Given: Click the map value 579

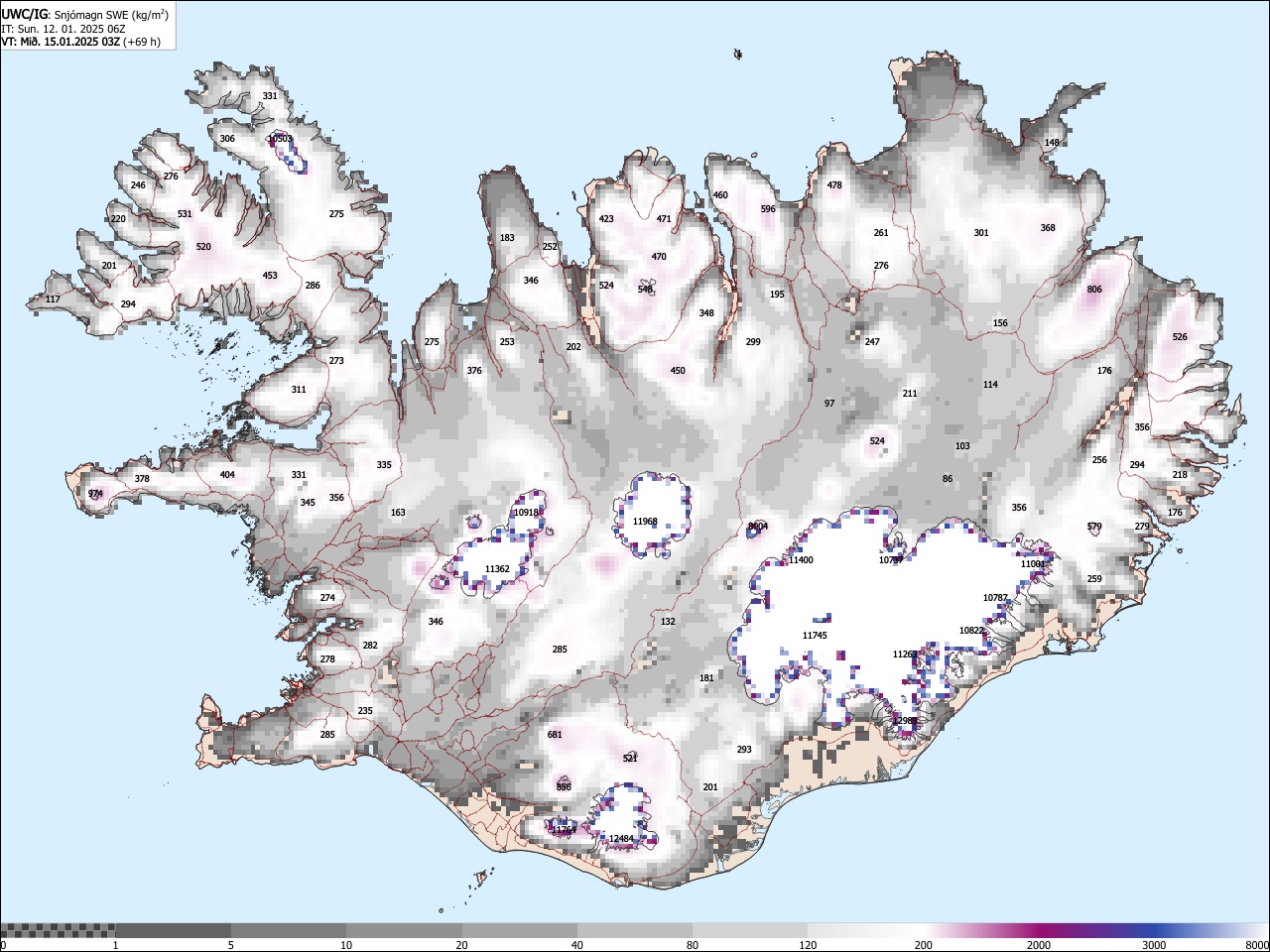Looking at the screenshot, I should tap(1094, 527).
